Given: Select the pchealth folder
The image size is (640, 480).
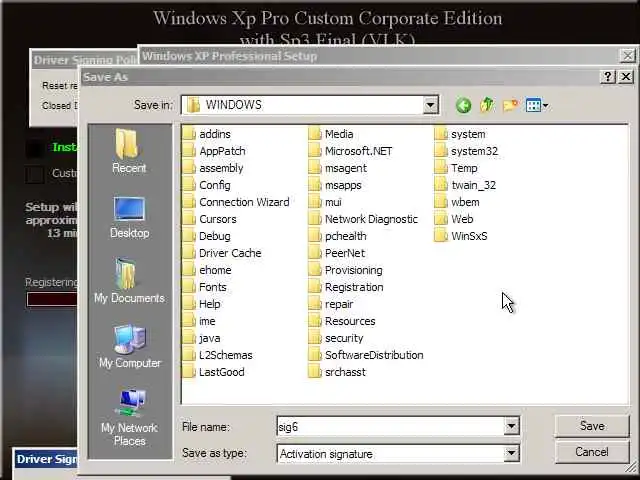Looking at the screenshot, I should point(338,236).
